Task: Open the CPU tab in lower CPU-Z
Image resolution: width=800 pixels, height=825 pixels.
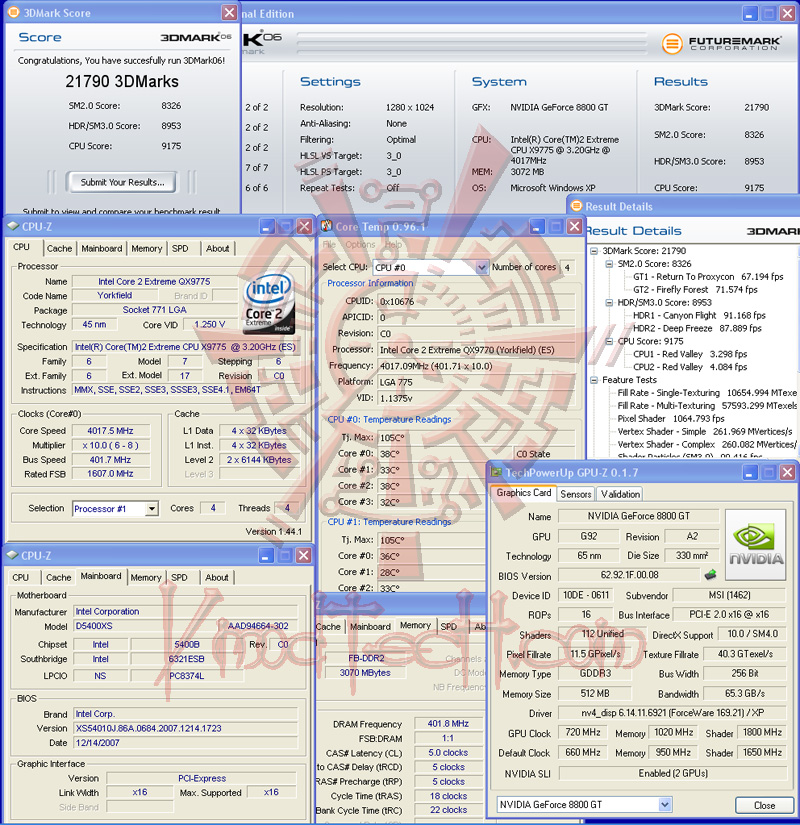Action: click(x=21, y=578)
